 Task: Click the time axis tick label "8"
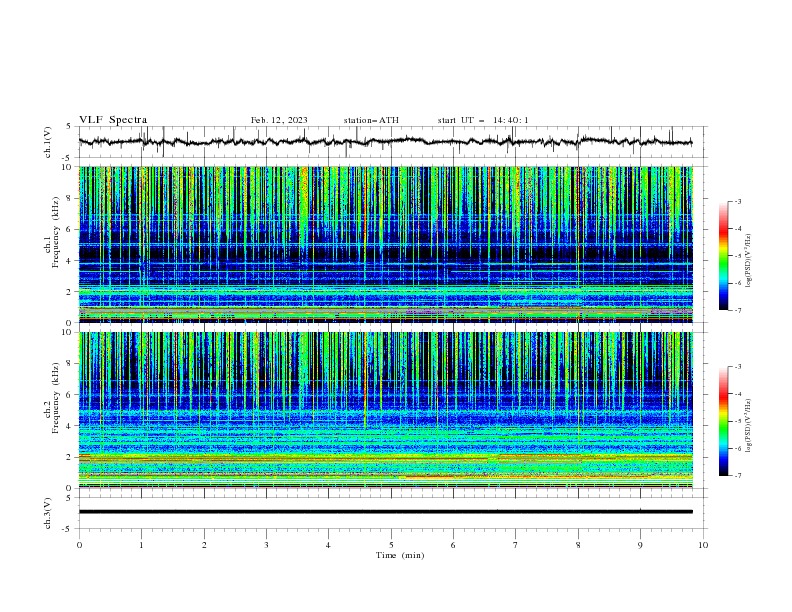[578, 545]
